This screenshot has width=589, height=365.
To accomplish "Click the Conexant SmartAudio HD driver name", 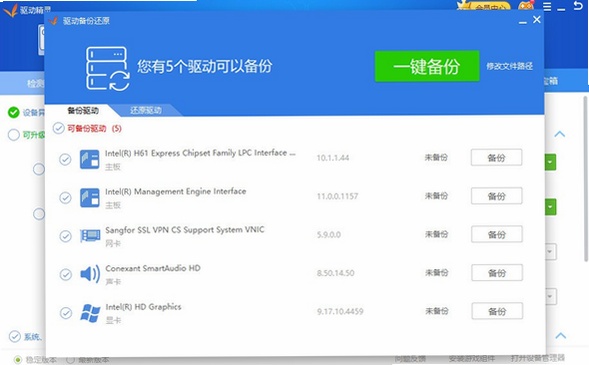I will 153,268.
